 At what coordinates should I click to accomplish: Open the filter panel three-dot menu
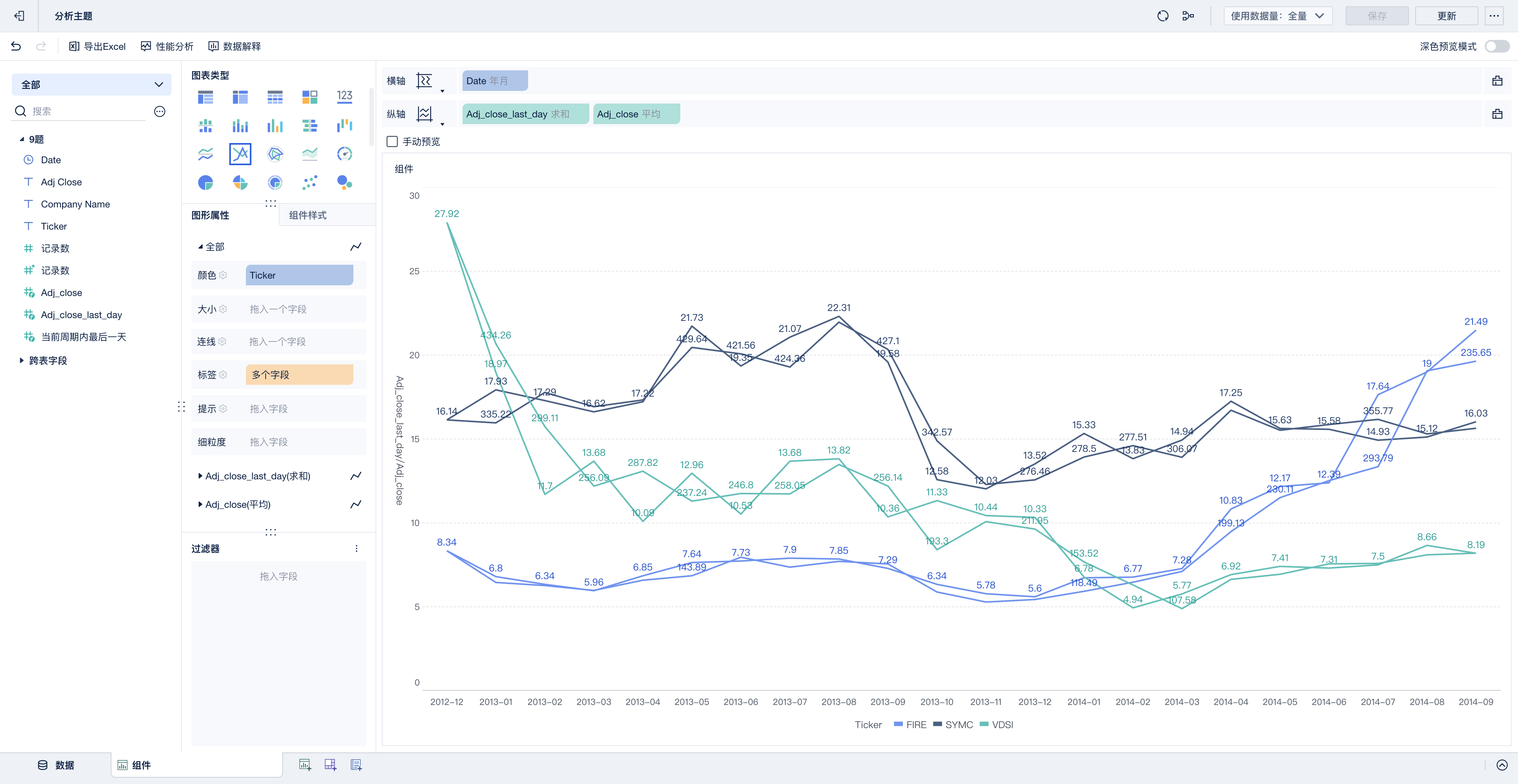[357, 548]
